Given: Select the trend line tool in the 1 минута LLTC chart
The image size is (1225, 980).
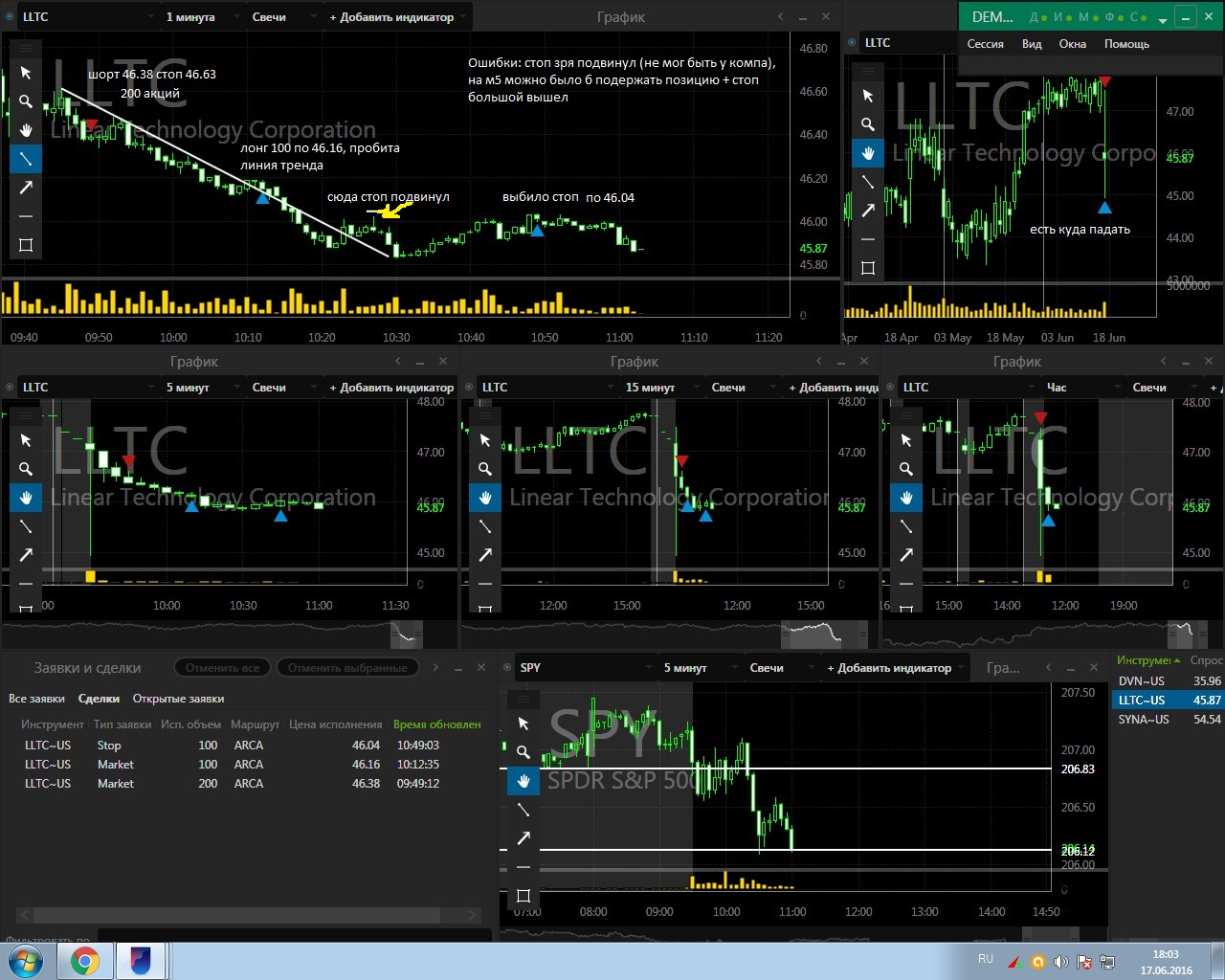Looking at the screenshot, I should pyautogui.click(x=26, y=159).
